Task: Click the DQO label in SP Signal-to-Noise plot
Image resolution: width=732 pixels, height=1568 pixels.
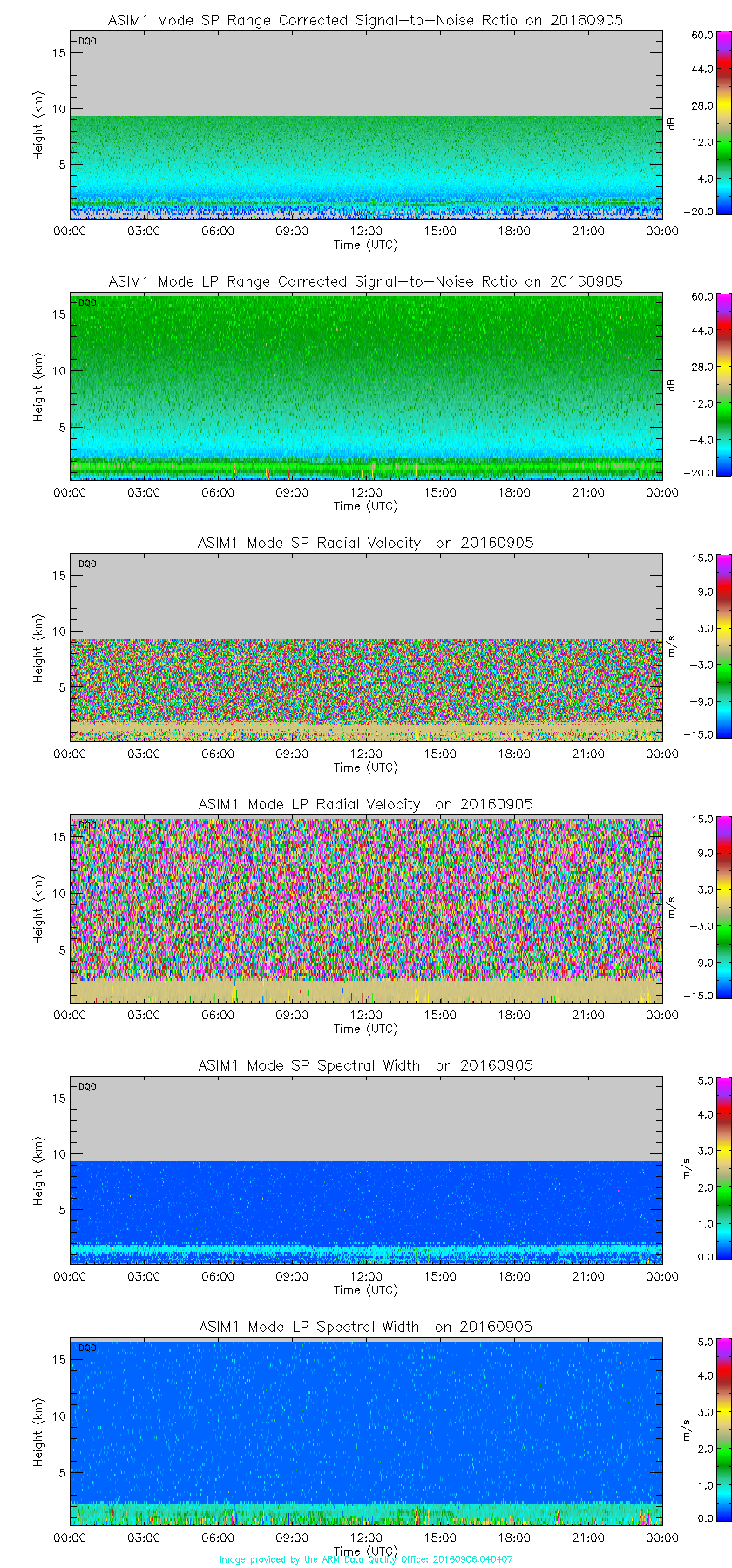Action: (x=87, y=41)
